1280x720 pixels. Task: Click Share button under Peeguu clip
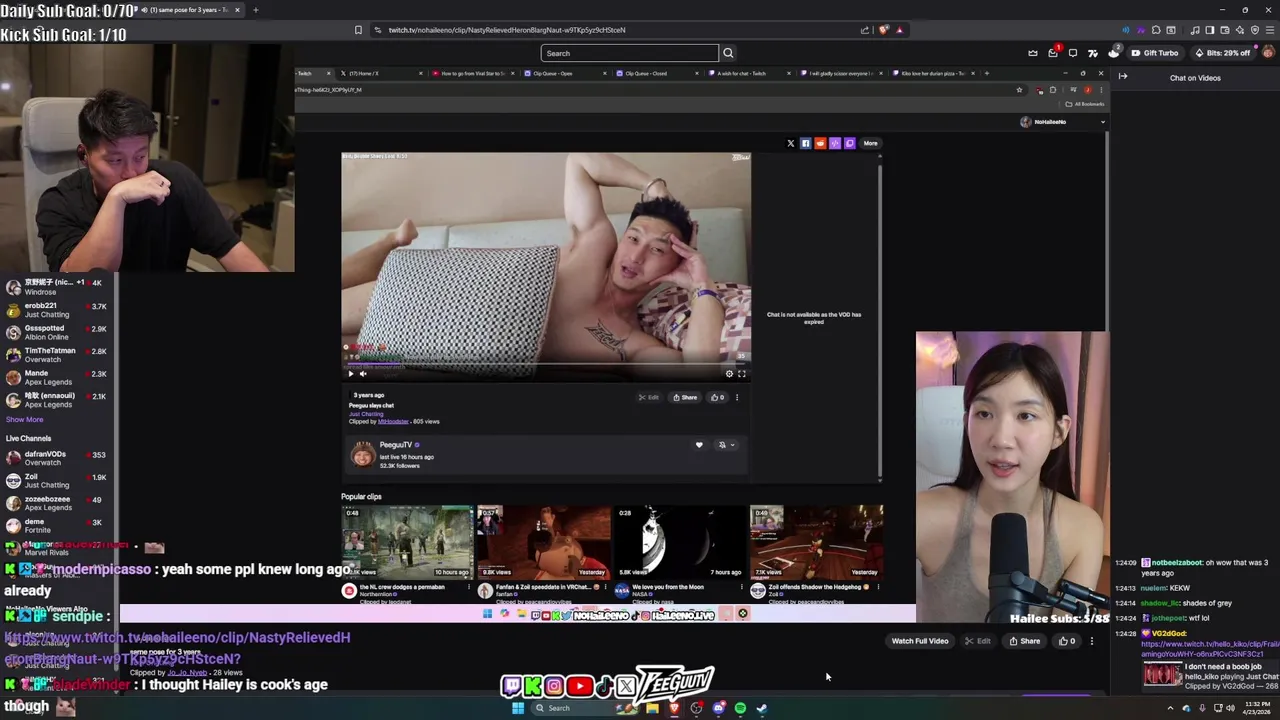(x=685, y=397)
